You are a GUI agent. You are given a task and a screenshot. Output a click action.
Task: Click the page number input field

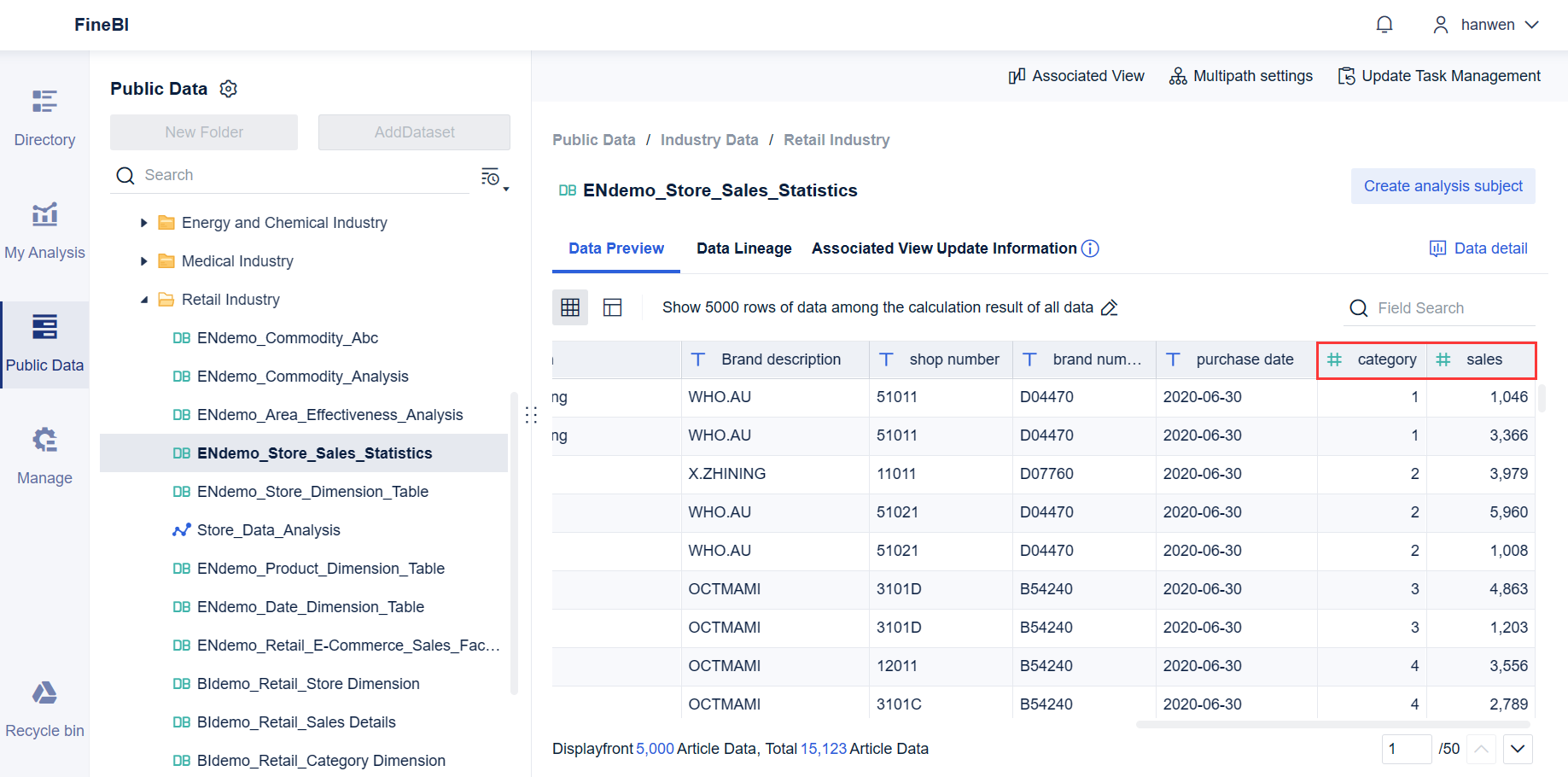pyautogui.click(x=1407, y=749)
